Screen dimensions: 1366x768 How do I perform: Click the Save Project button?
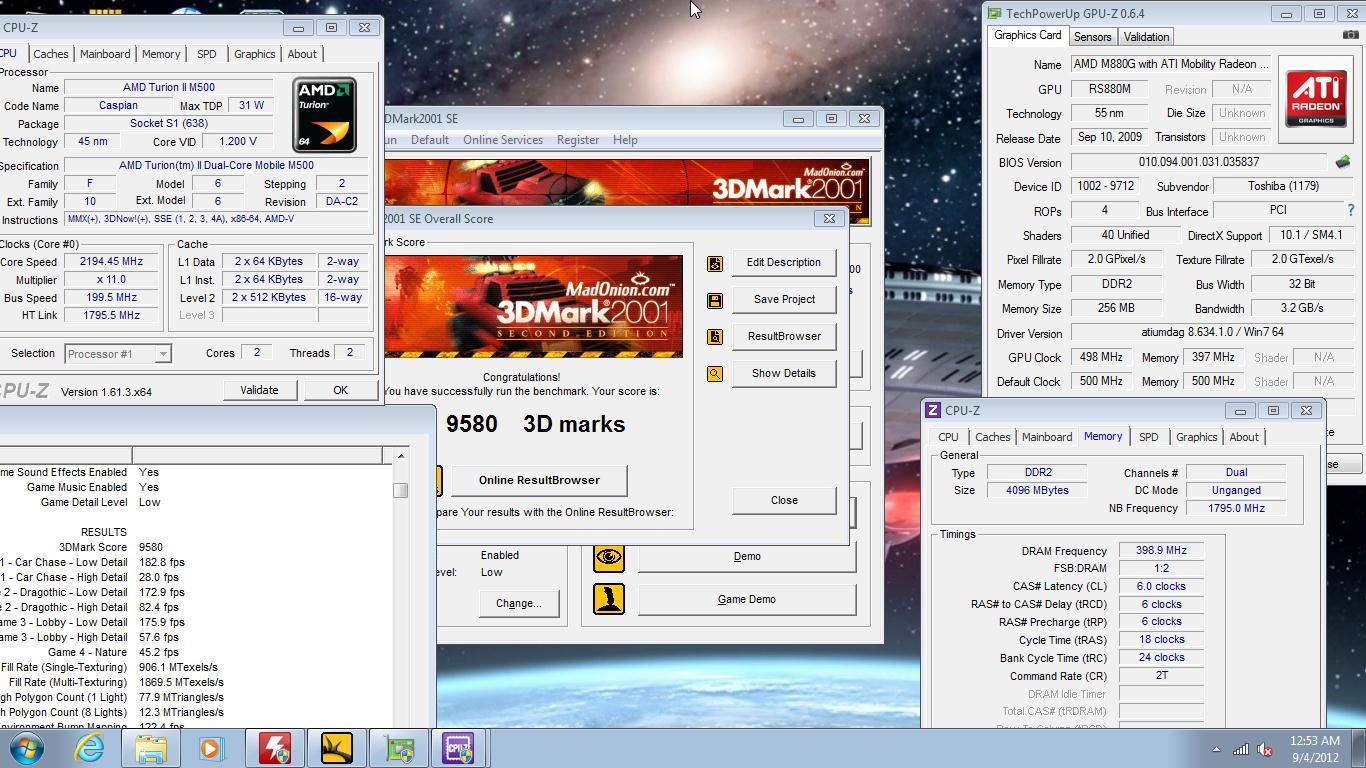click(784, 299)
